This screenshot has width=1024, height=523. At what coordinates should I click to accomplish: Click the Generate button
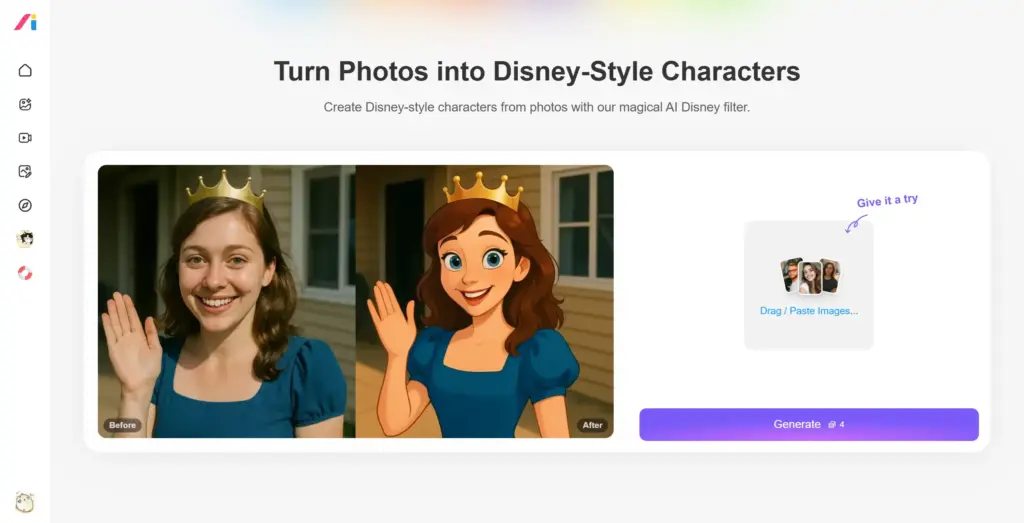(x=808, y=424)
